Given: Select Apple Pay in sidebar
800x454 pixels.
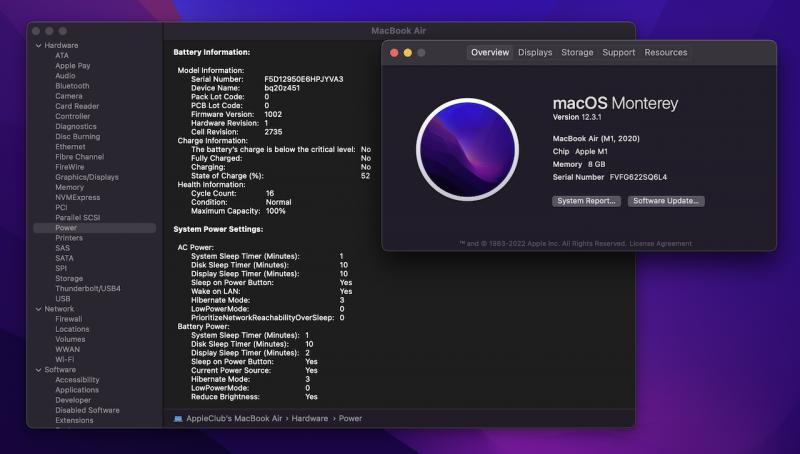Looking at the screenshot, I should coord(72,66).
